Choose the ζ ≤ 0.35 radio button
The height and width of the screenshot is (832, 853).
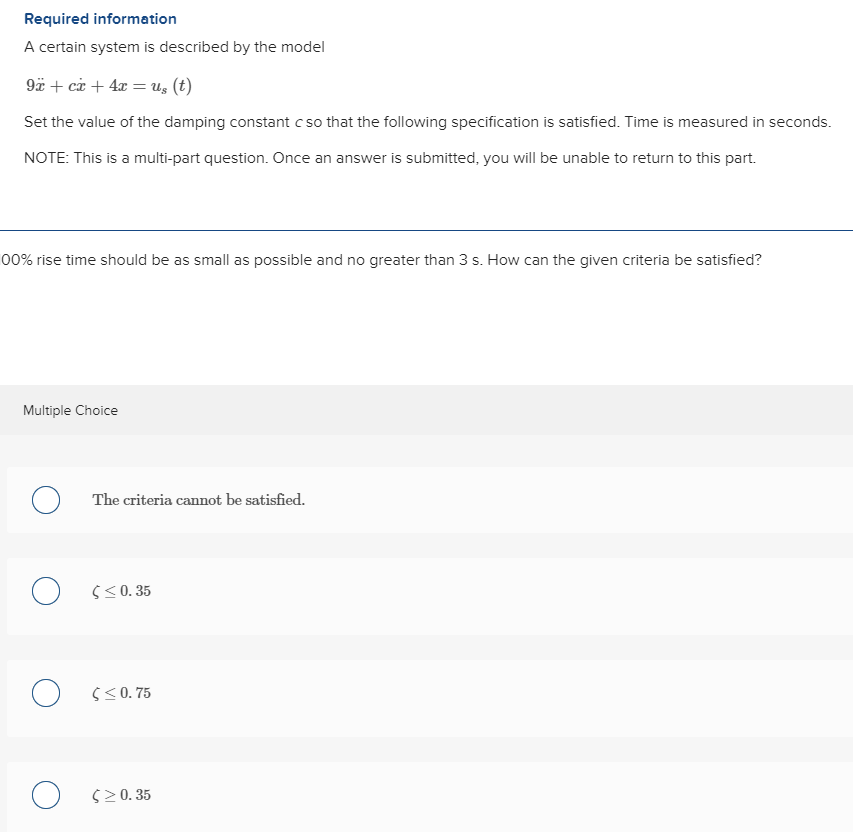click(46, 591)
